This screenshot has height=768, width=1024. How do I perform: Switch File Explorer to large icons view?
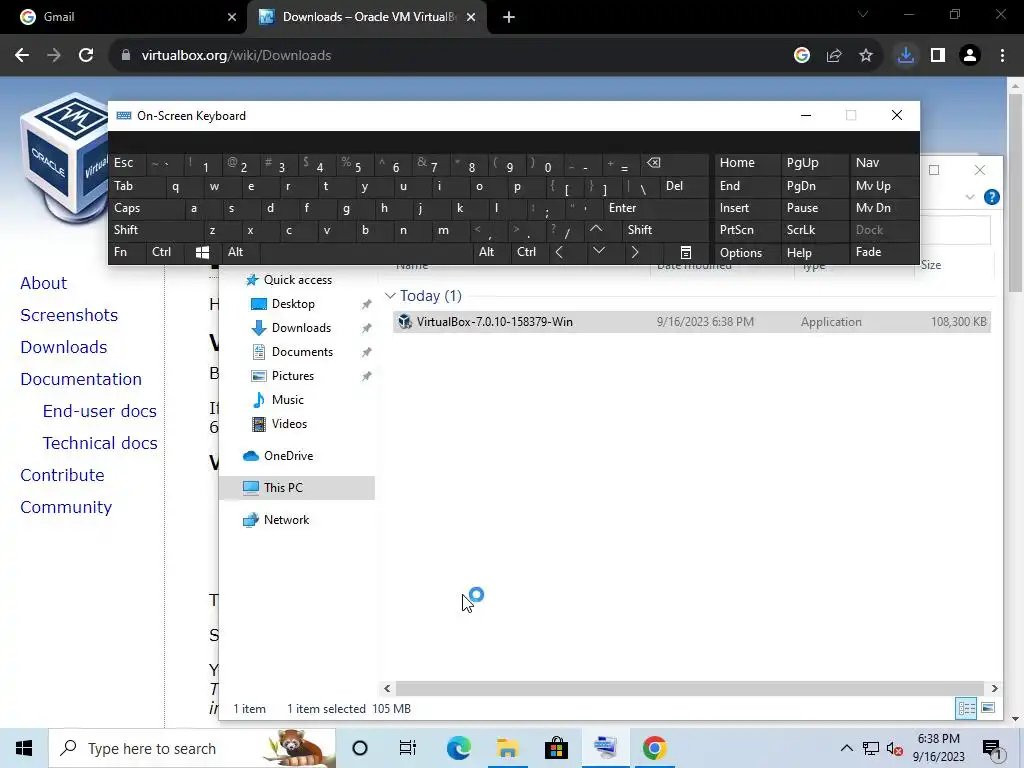point(988,708)
